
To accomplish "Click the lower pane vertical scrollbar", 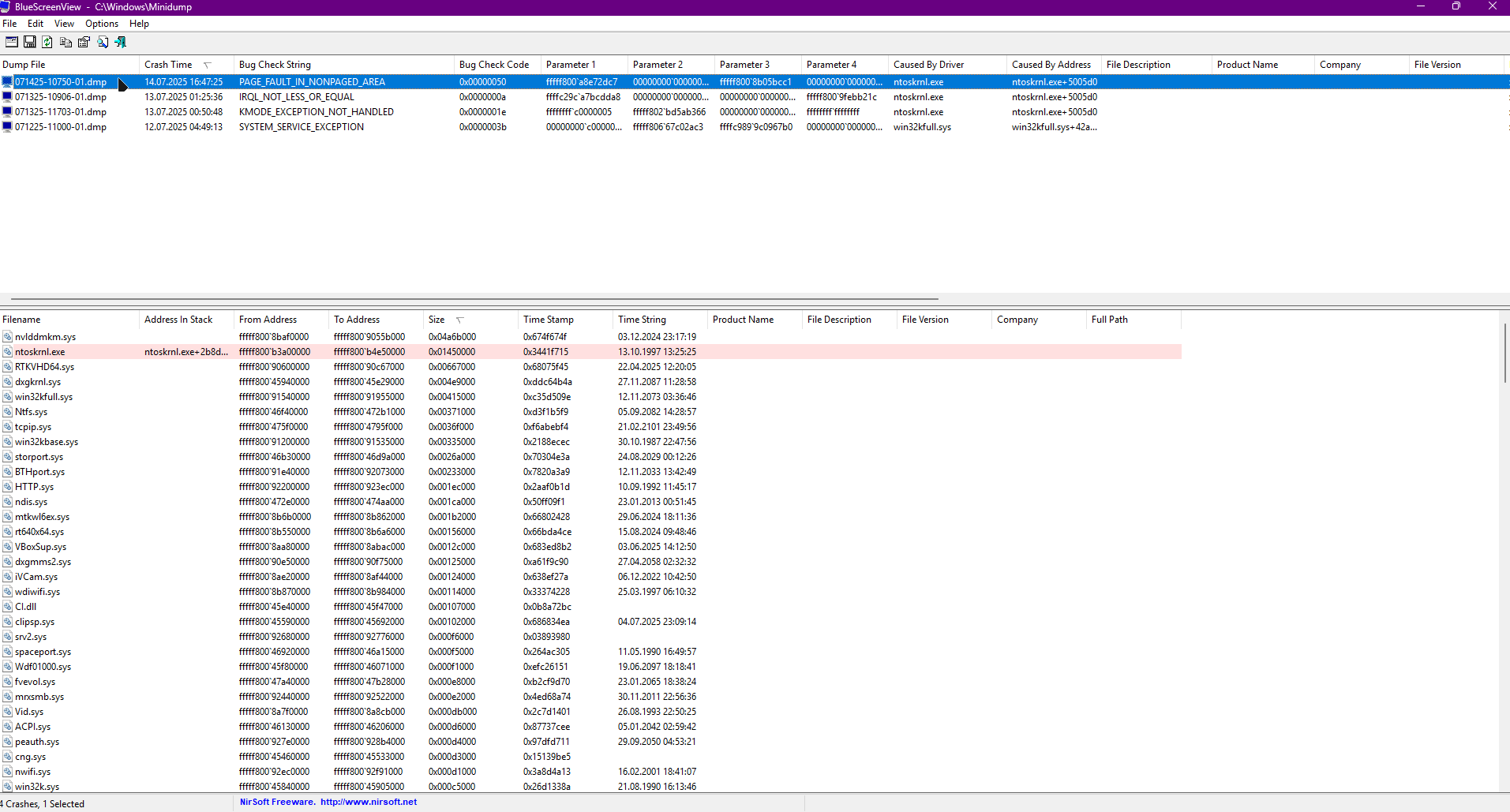I will coord(1504,354).
